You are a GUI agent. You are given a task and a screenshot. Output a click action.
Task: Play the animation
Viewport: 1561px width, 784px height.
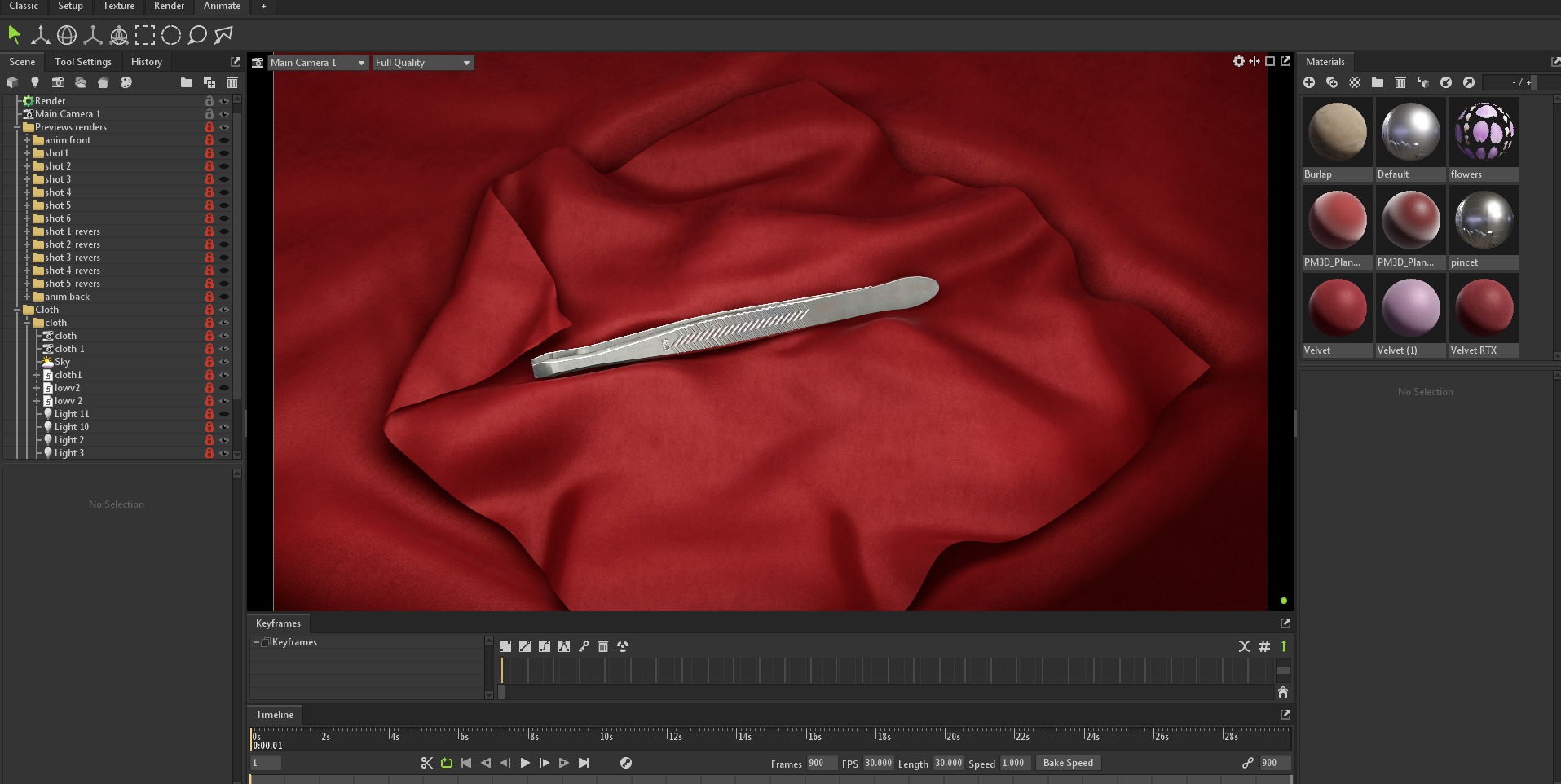pos(525,763)
